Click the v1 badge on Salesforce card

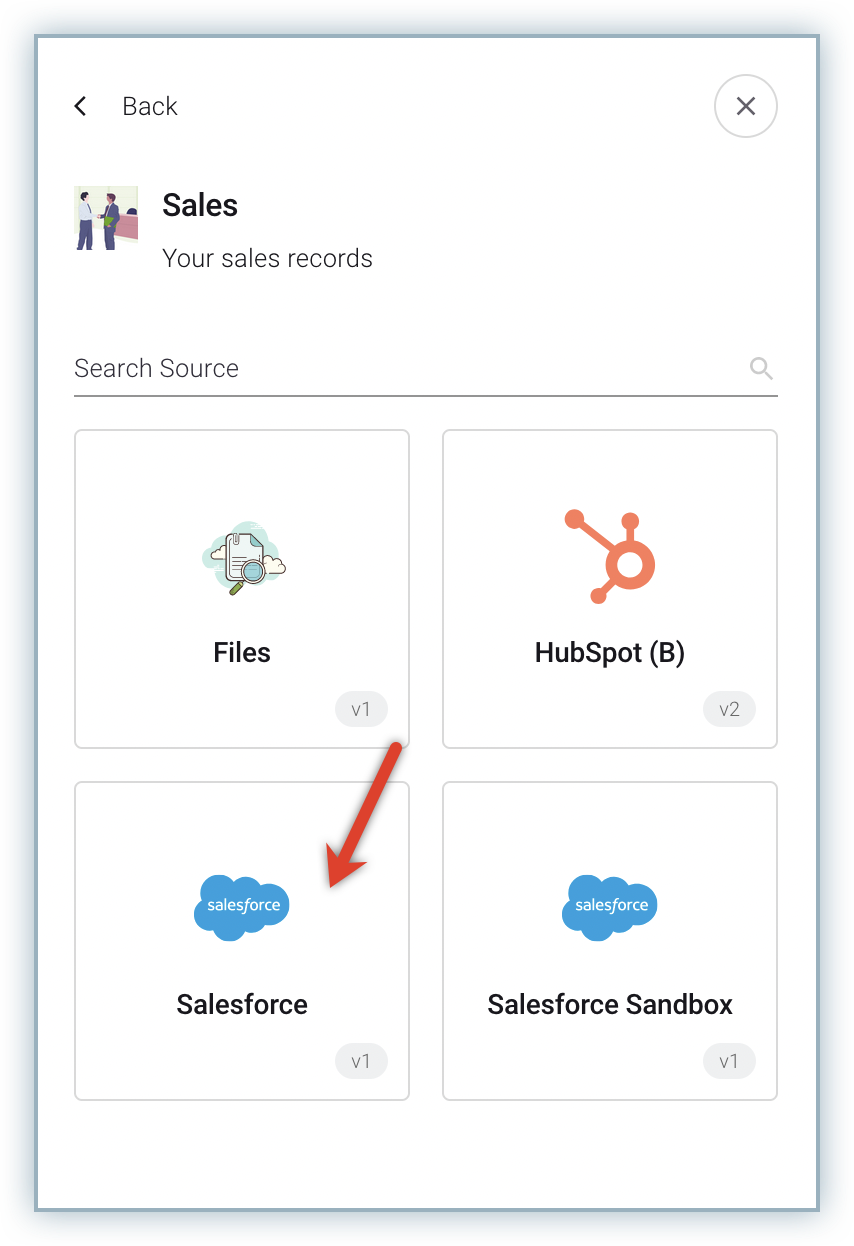(x=361, y=1062)
